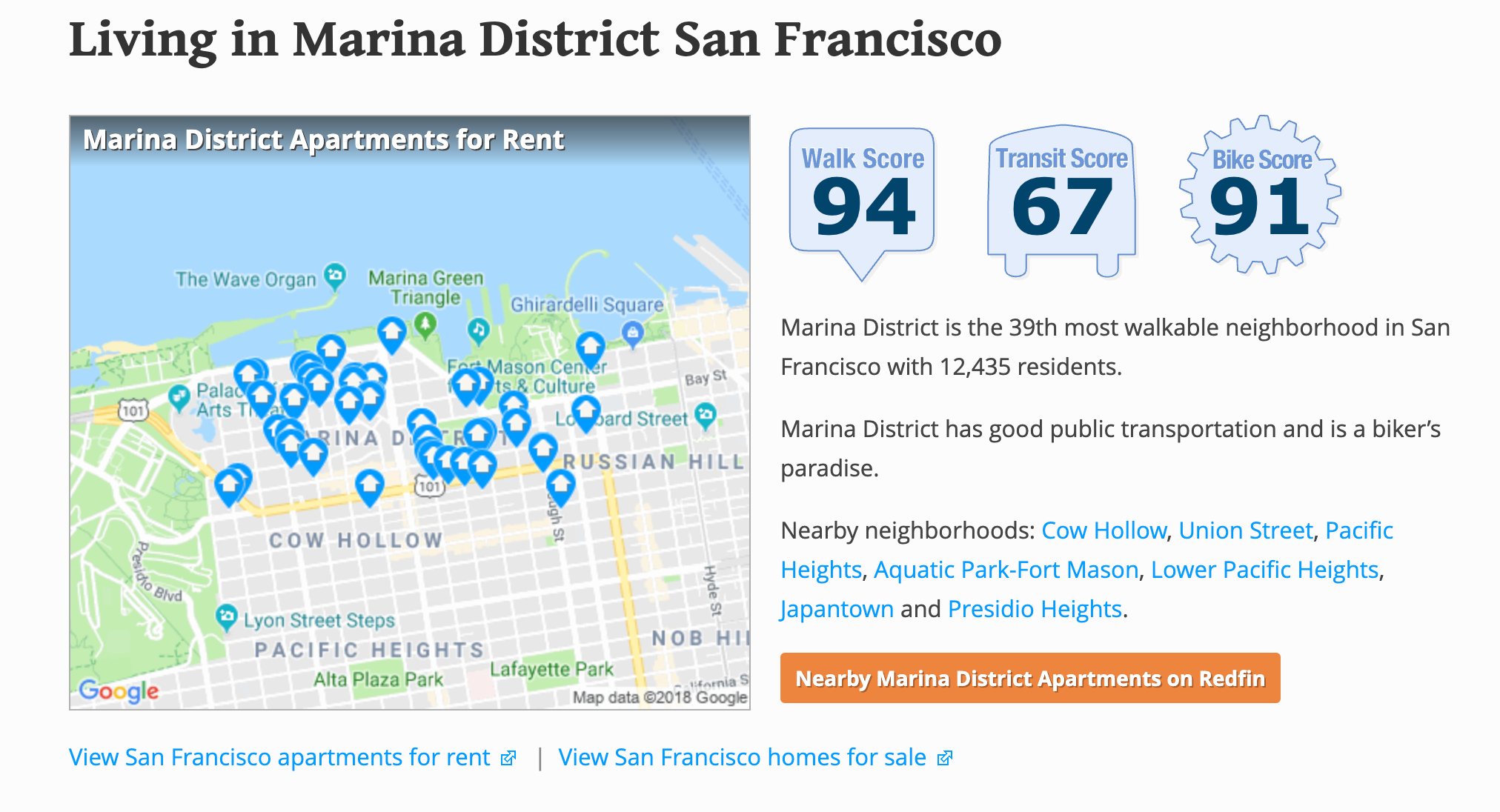The image size is (1500, 812).
Task: Click the Transit Score 67 badge
Action: 1061,202
